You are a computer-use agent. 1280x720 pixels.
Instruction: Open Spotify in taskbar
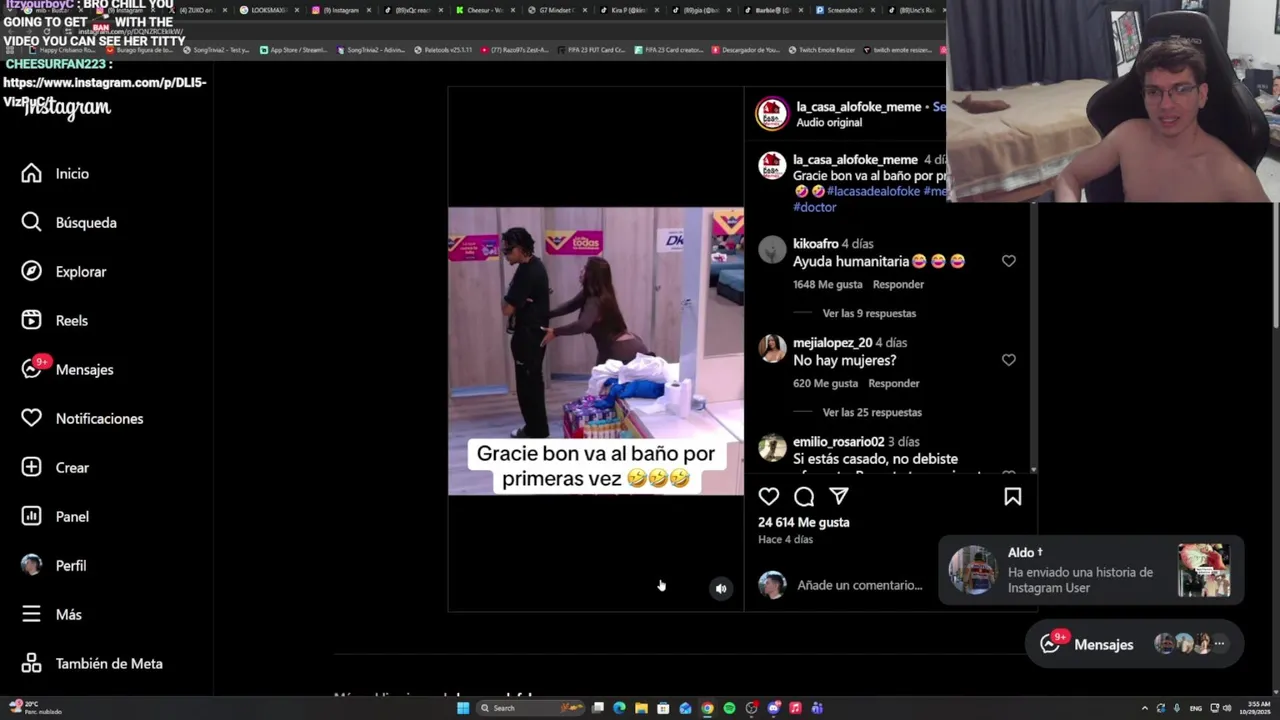(729, 708)
